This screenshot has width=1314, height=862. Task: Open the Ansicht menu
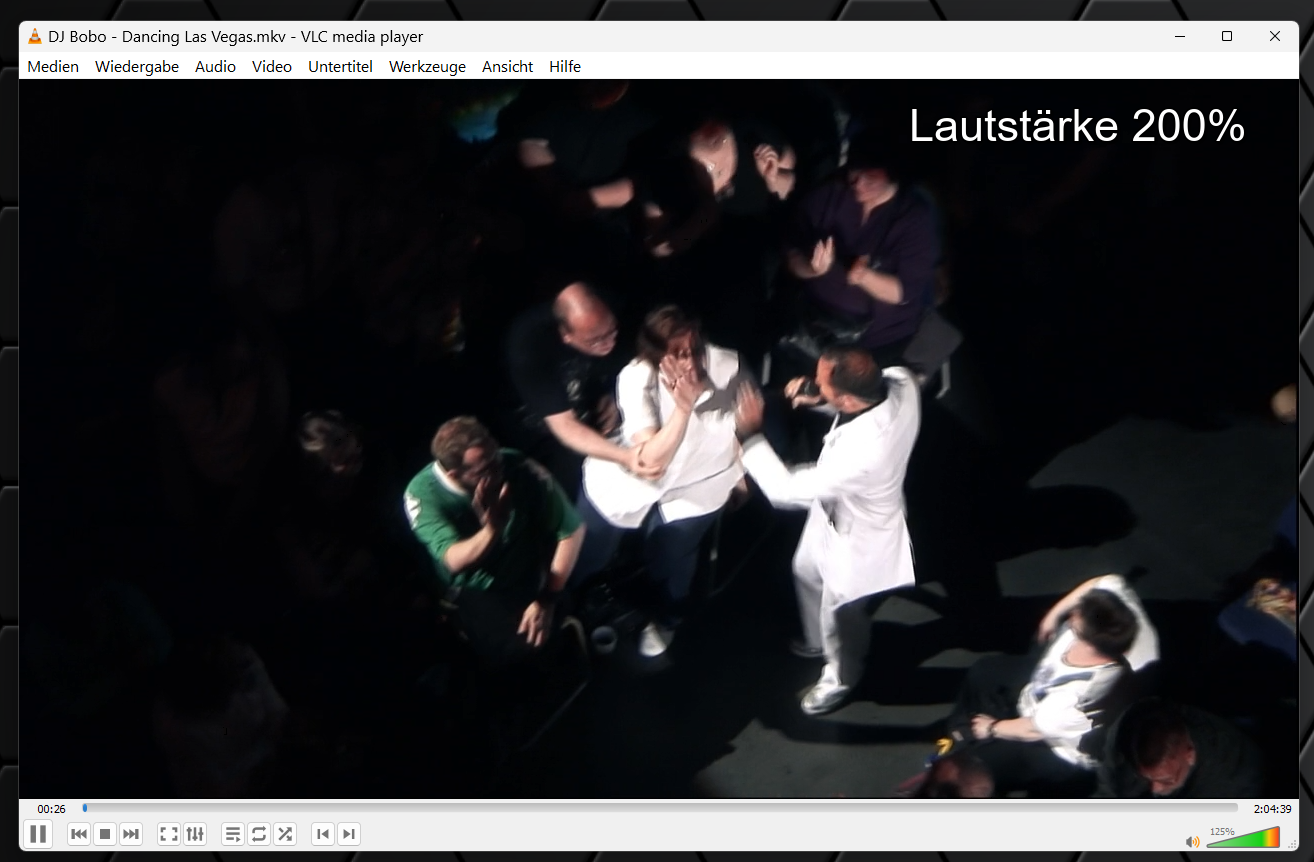pyautogui.click(x=507, y=67)
